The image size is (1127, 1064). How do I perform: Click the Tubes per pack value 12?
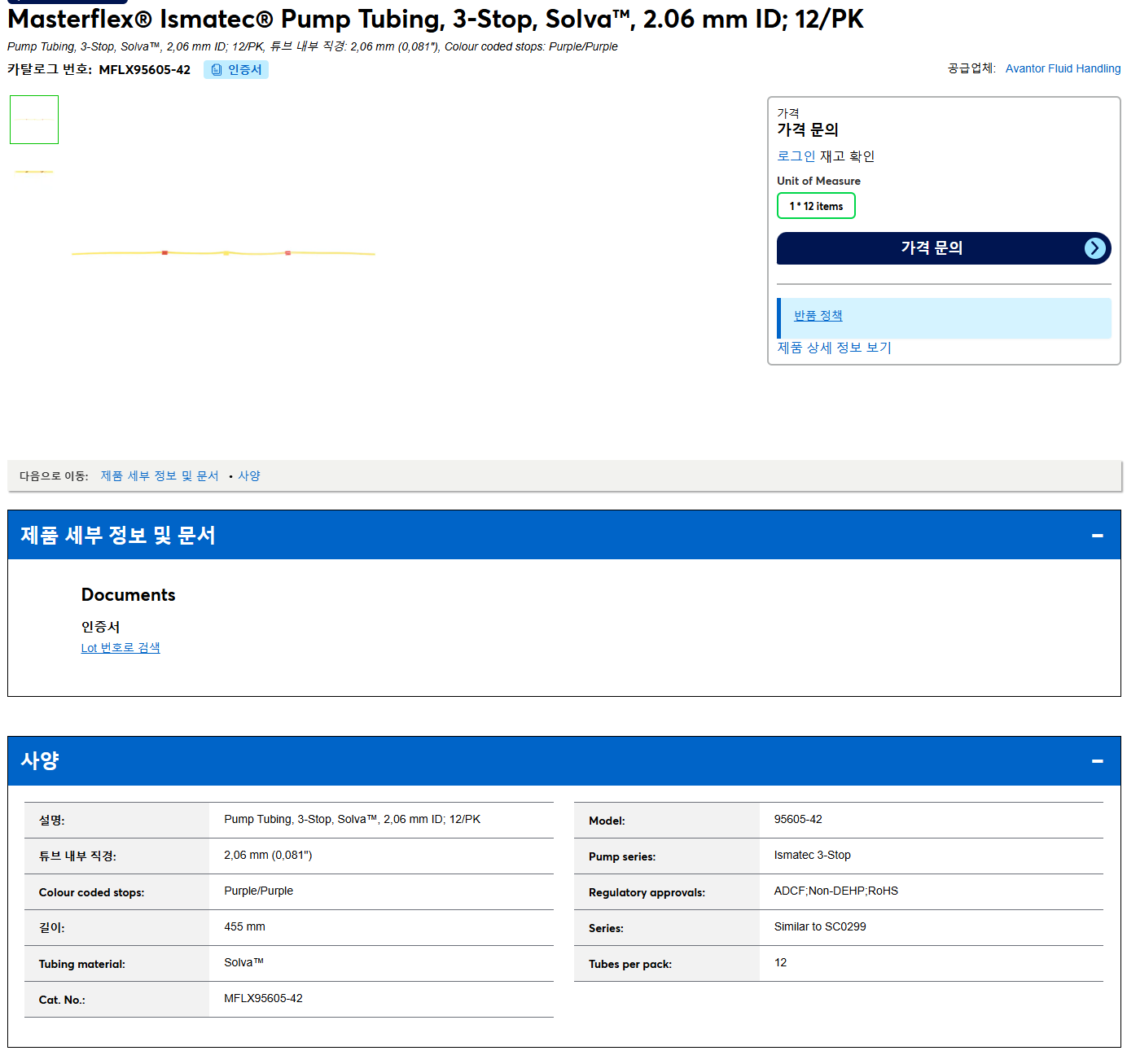pos(780,962)
